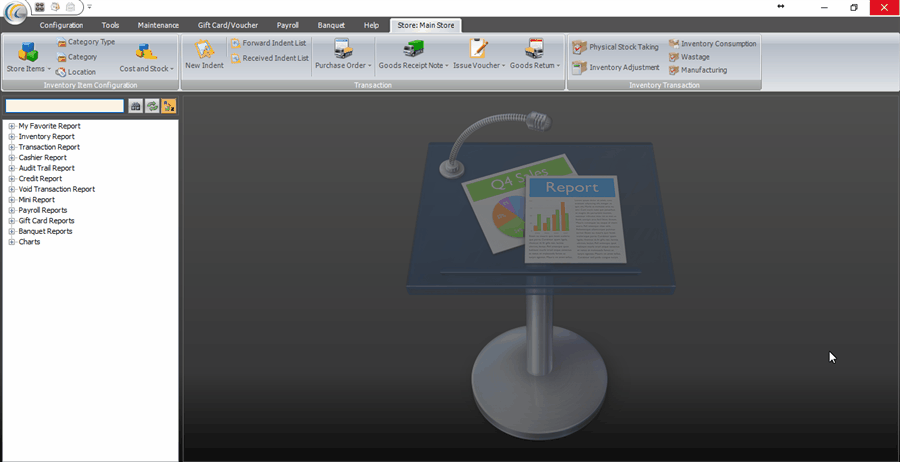This screenshot has height=462, width=900.
Task: Expand Inventory Report tree node
Action: pyautogui.click(x=11, y=137)
